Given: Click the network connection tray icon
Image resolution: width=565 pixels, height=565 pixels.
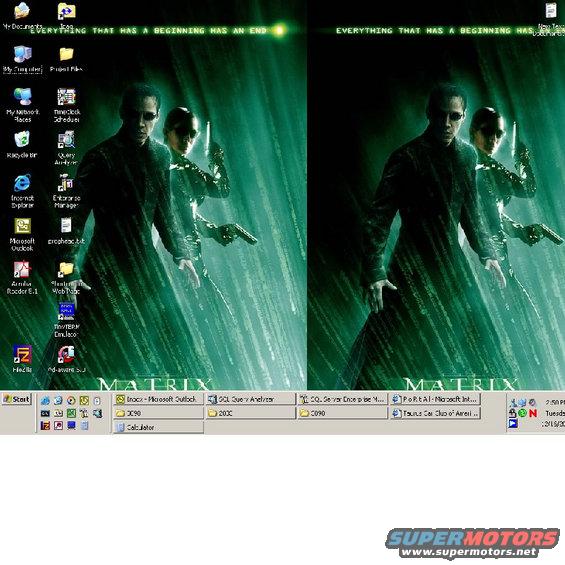Looking at the screenshot, I should click(x=522, y=402).
